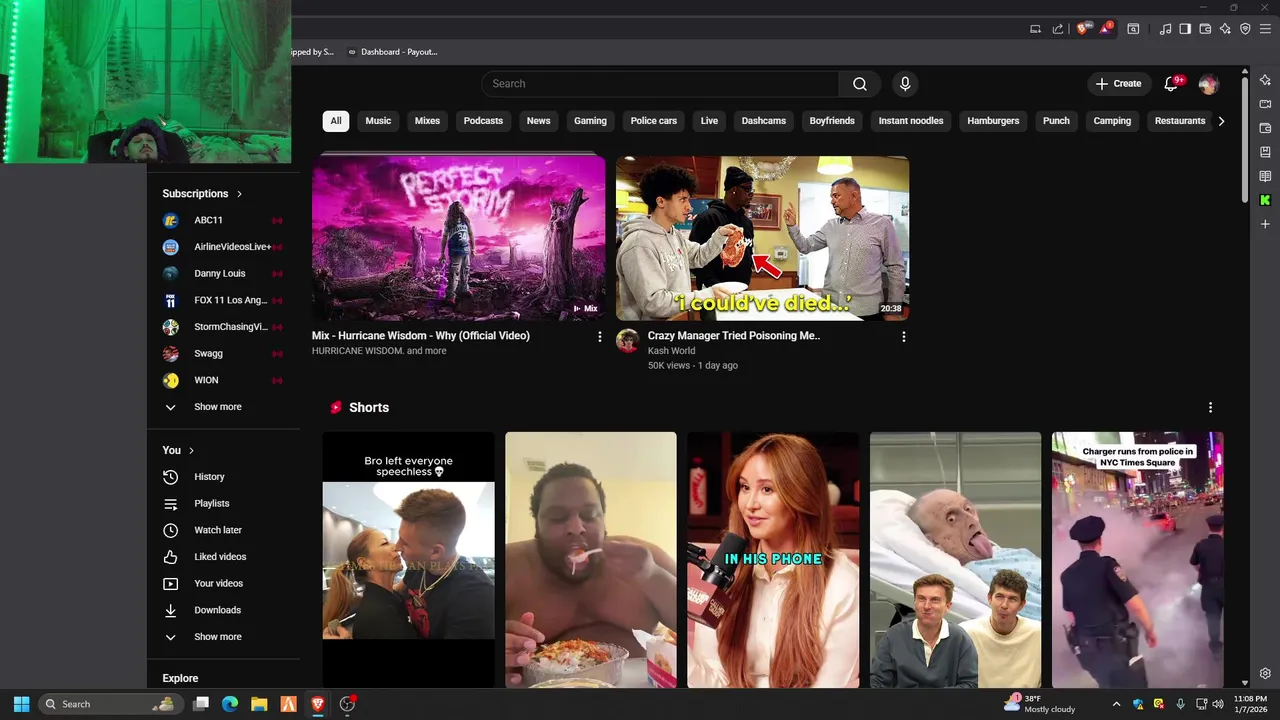Select the Music filter chip

point(378,121)
